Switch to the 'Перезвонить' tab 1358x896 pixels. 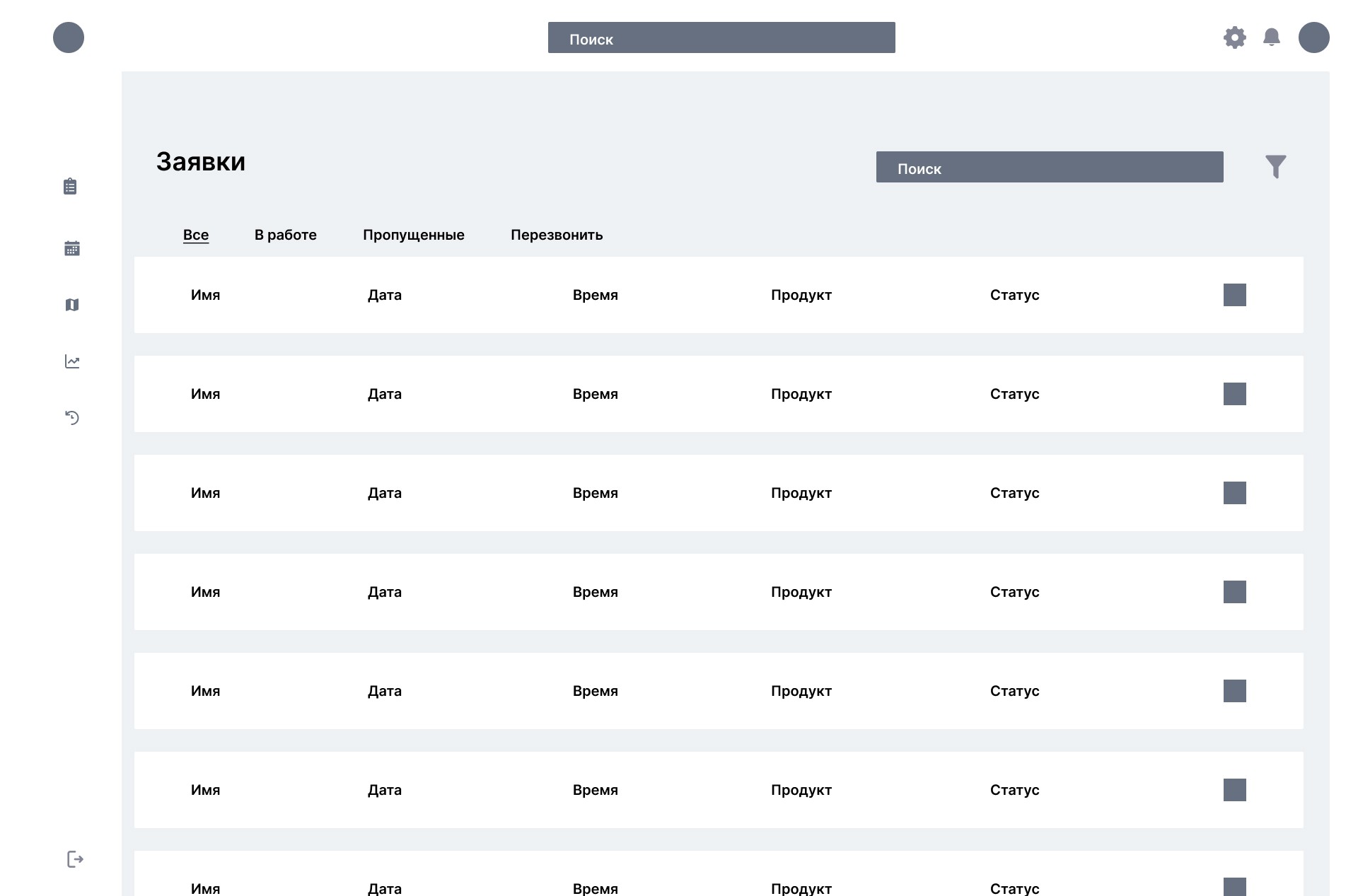click(557, 235)
